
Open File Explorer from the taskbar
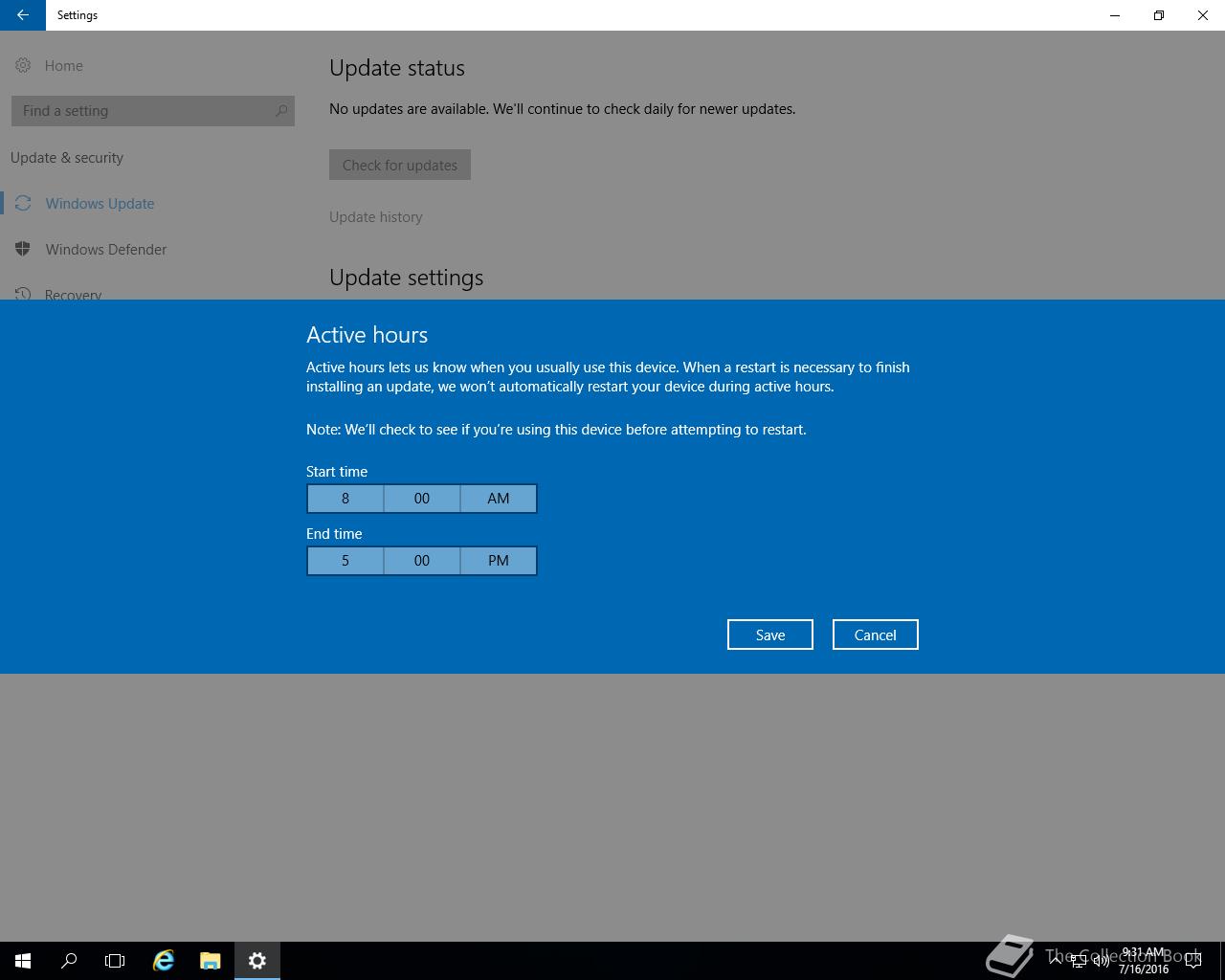[x=211, y=961]
